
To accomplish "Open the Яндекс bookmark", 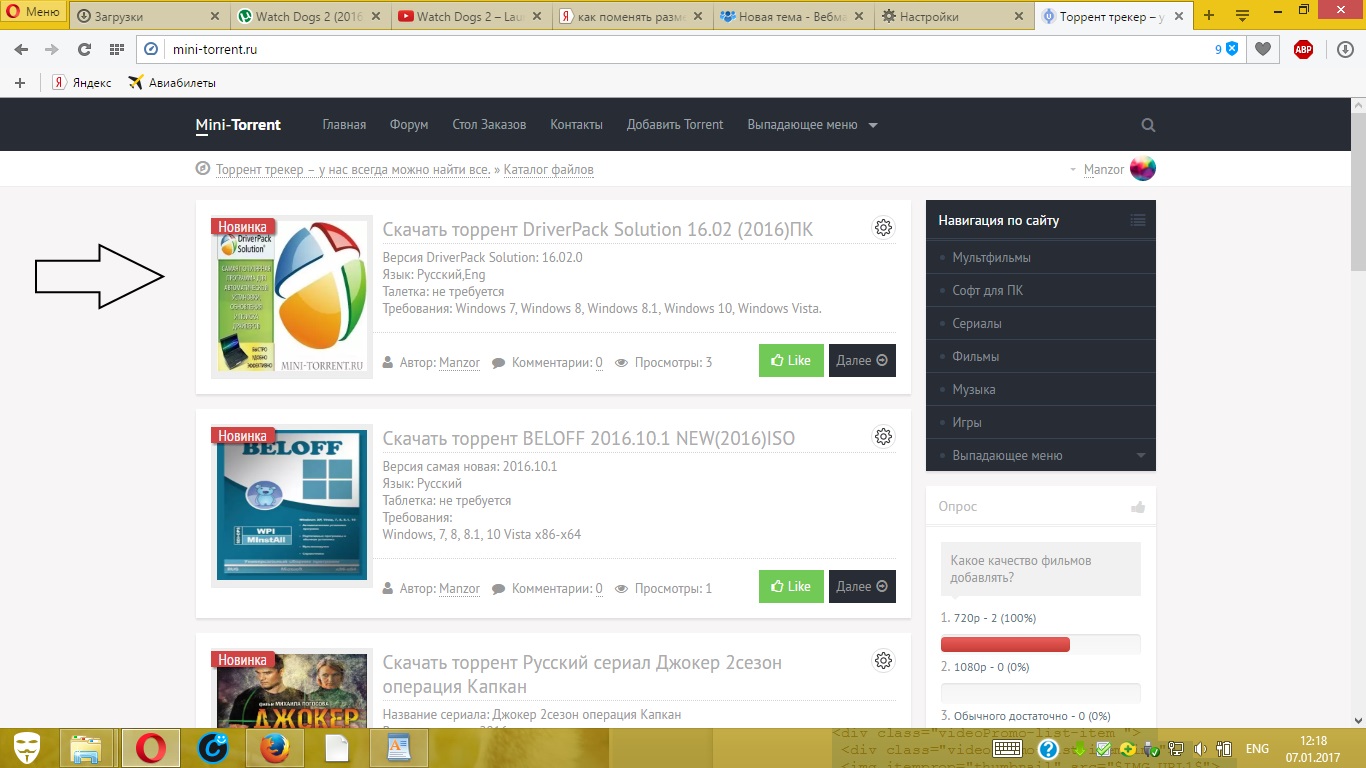I will [82, 83].
